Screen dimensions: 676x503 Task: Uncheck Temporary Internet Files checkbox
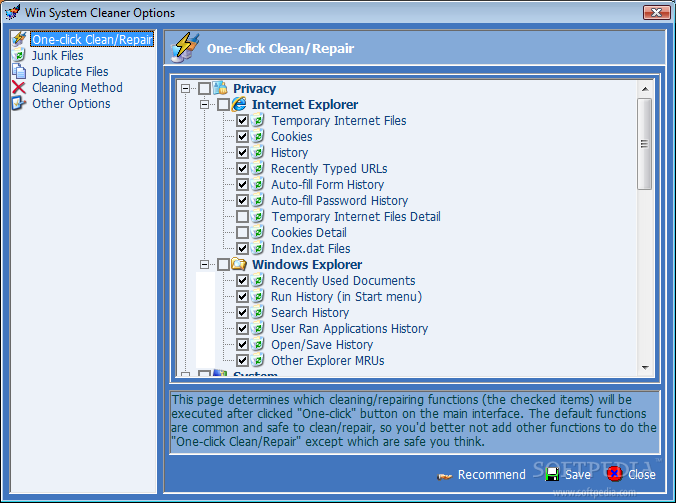pos(242,120)
